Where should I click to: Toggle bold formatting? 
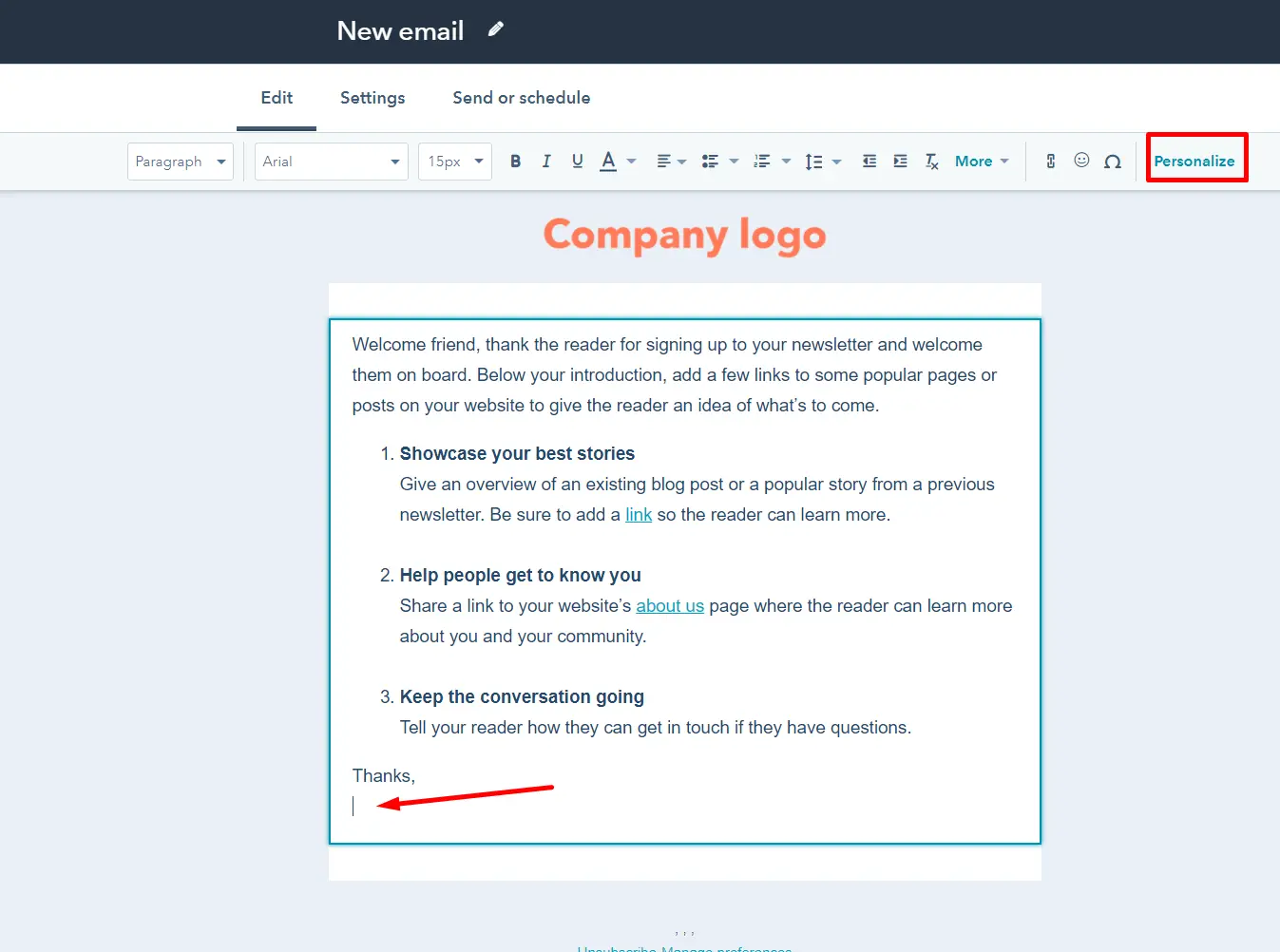pos(515,161)
